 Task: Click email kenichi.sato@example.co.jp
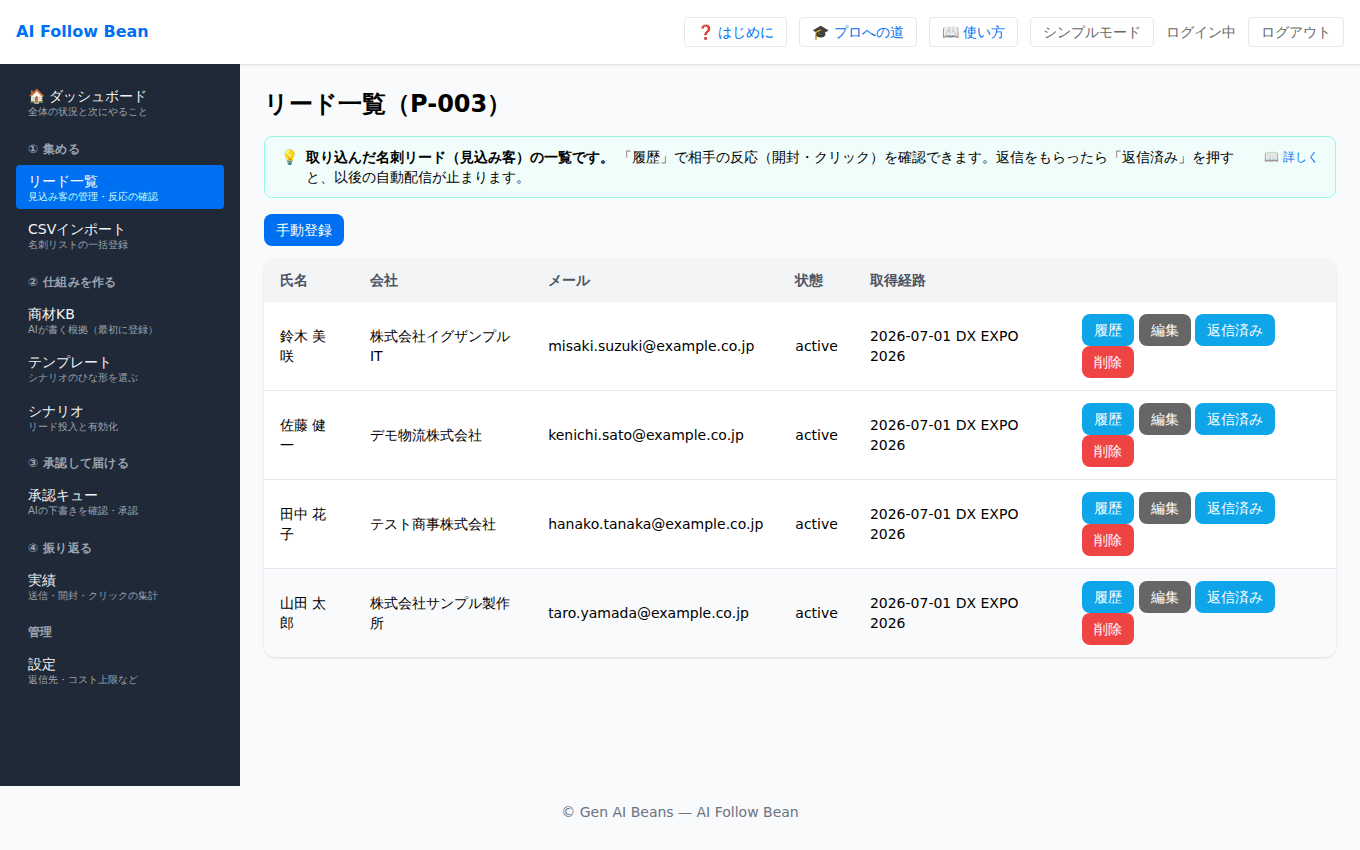pyautogui.click(x=646, y=435)
